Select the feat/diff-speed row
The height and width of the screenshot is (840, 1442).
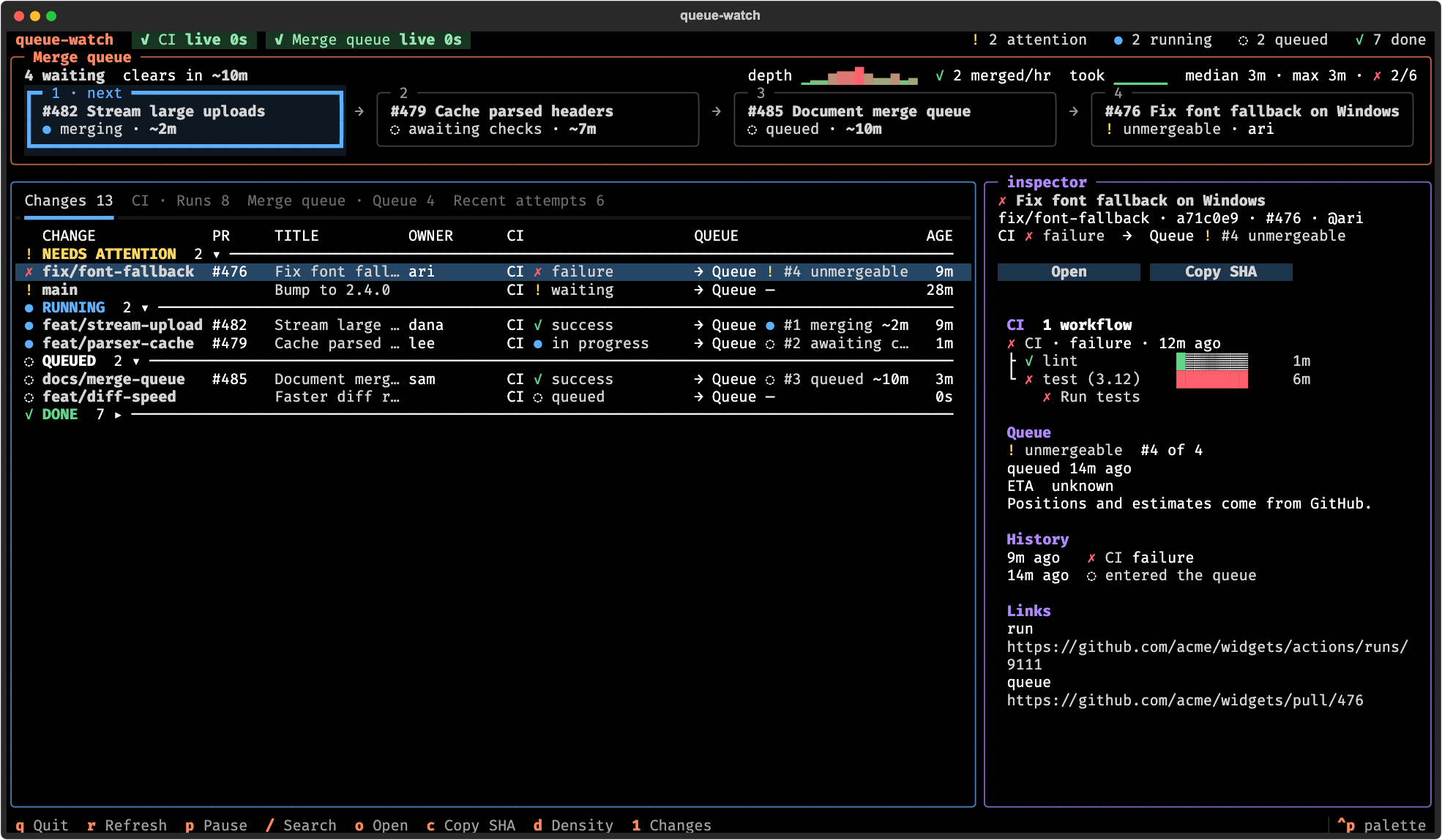pyautogui.click(x=493, y=397)
